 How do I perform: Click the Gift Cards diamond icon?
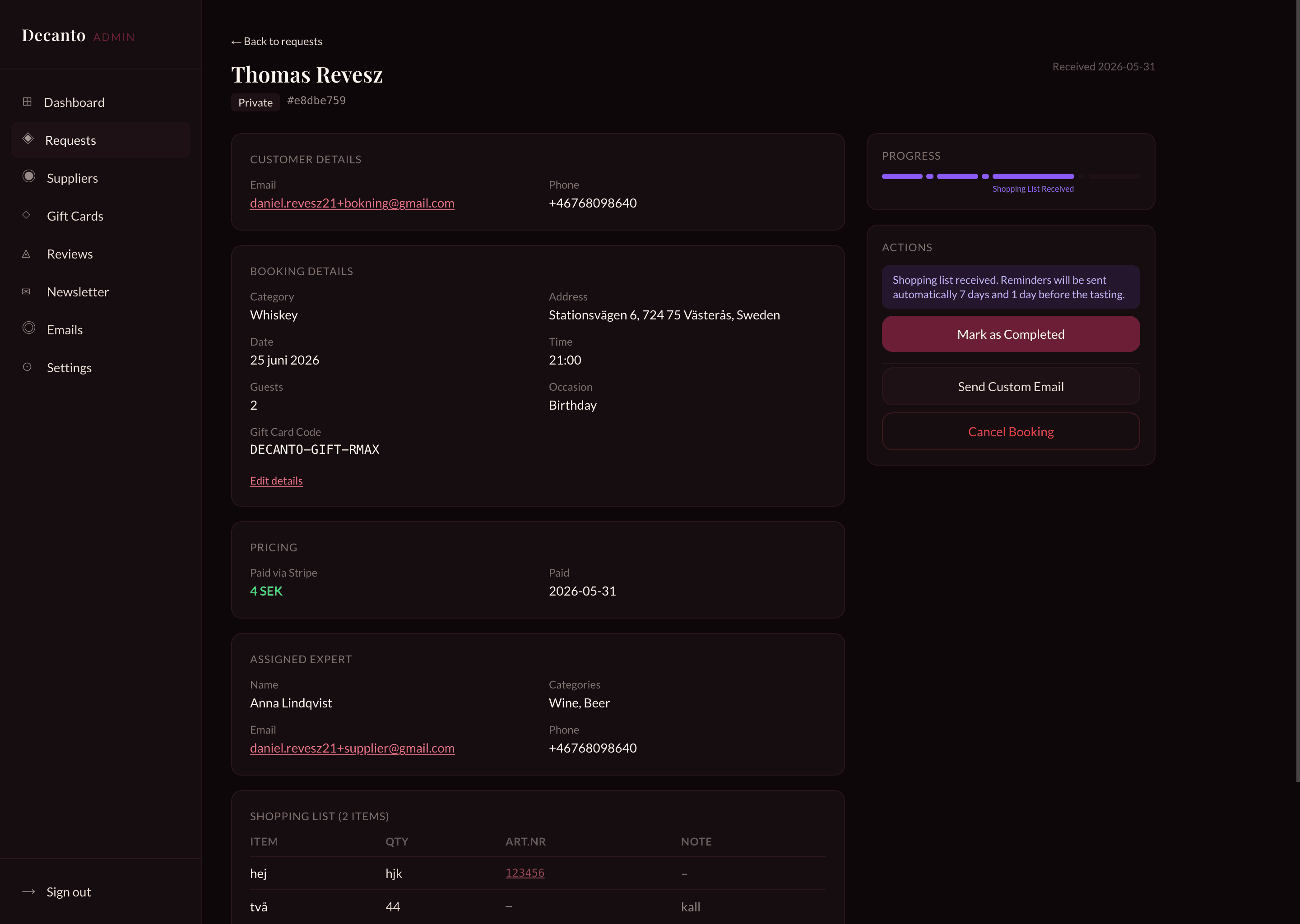pyautogui.click(x=26, y=215)
